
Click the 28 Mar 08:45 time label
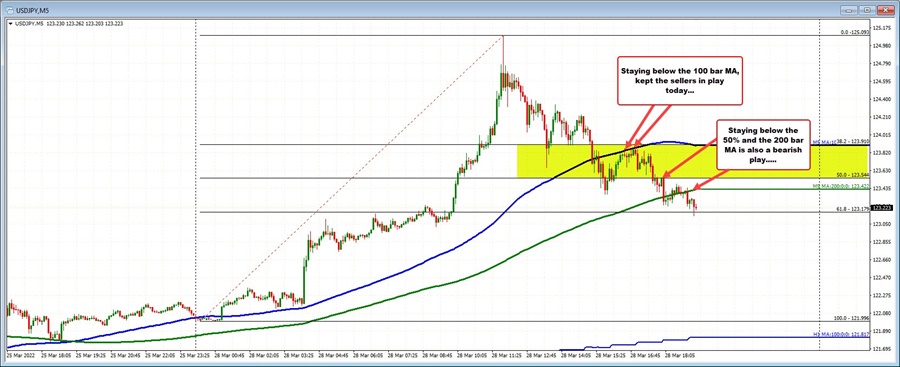(437, 356)
